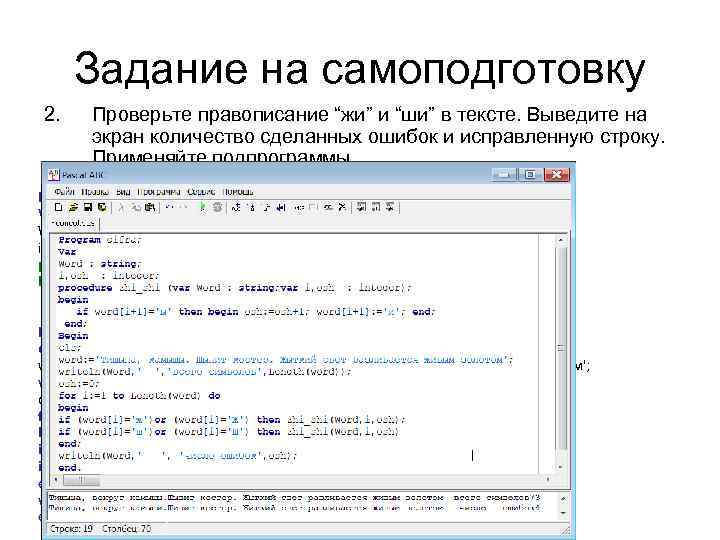Click the final 'end.' line
Viewport: 720px width, 540px height.
[x=70, y=467]
